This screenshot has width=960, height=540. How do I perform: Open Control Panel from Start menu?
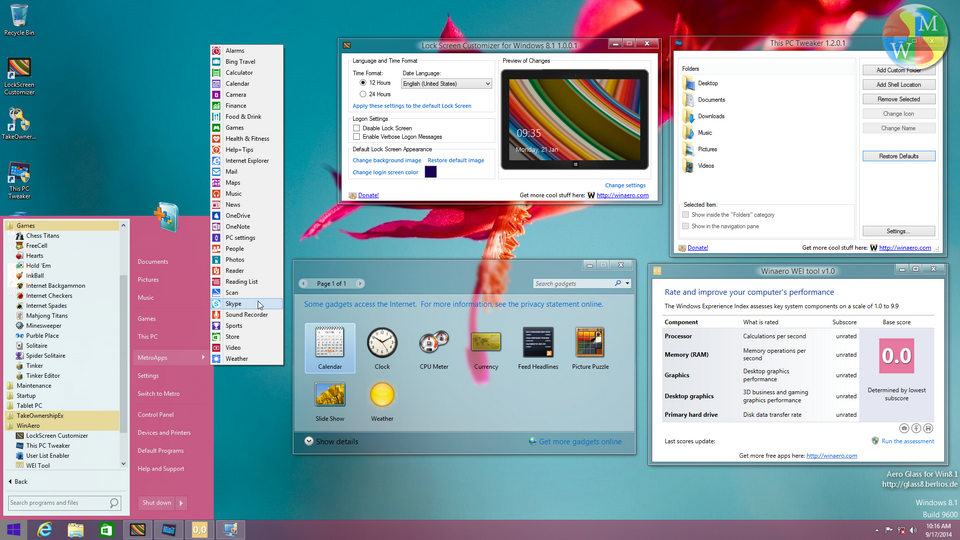coord(156,414)
